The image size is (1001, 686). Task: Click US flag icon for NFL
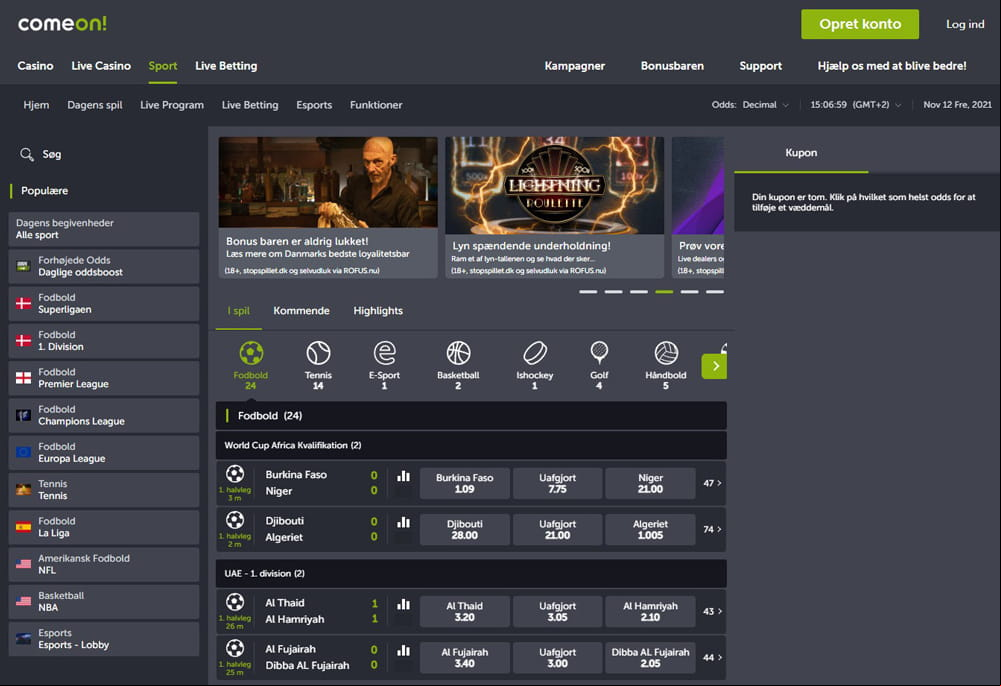pyautogui.click(x=24, y=564)
